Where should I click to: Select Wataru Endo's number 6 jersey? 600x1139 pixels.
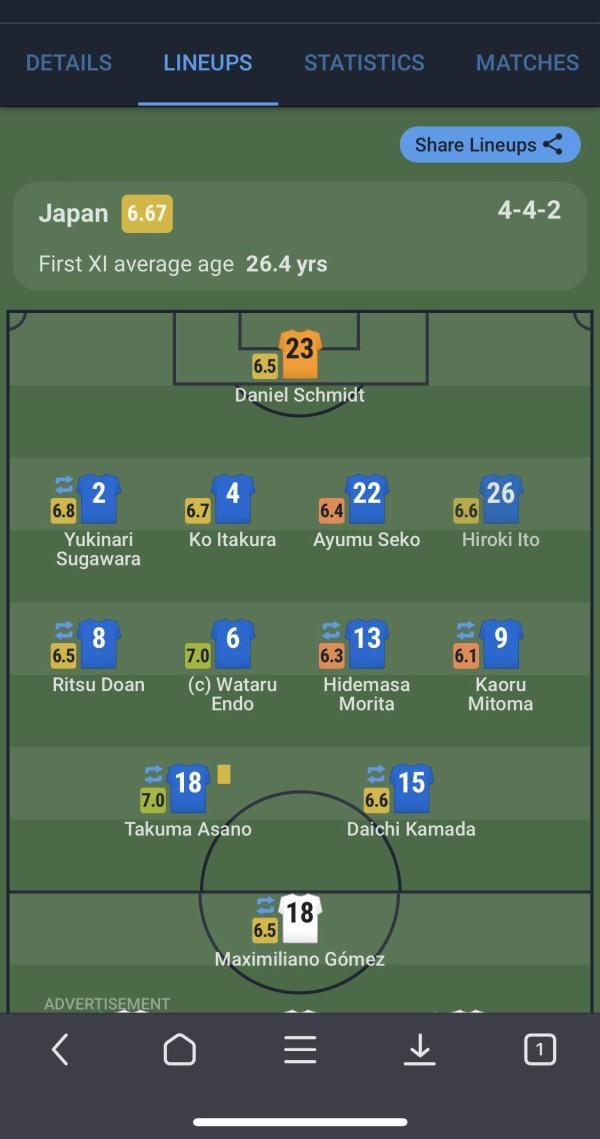coord(232,643)
